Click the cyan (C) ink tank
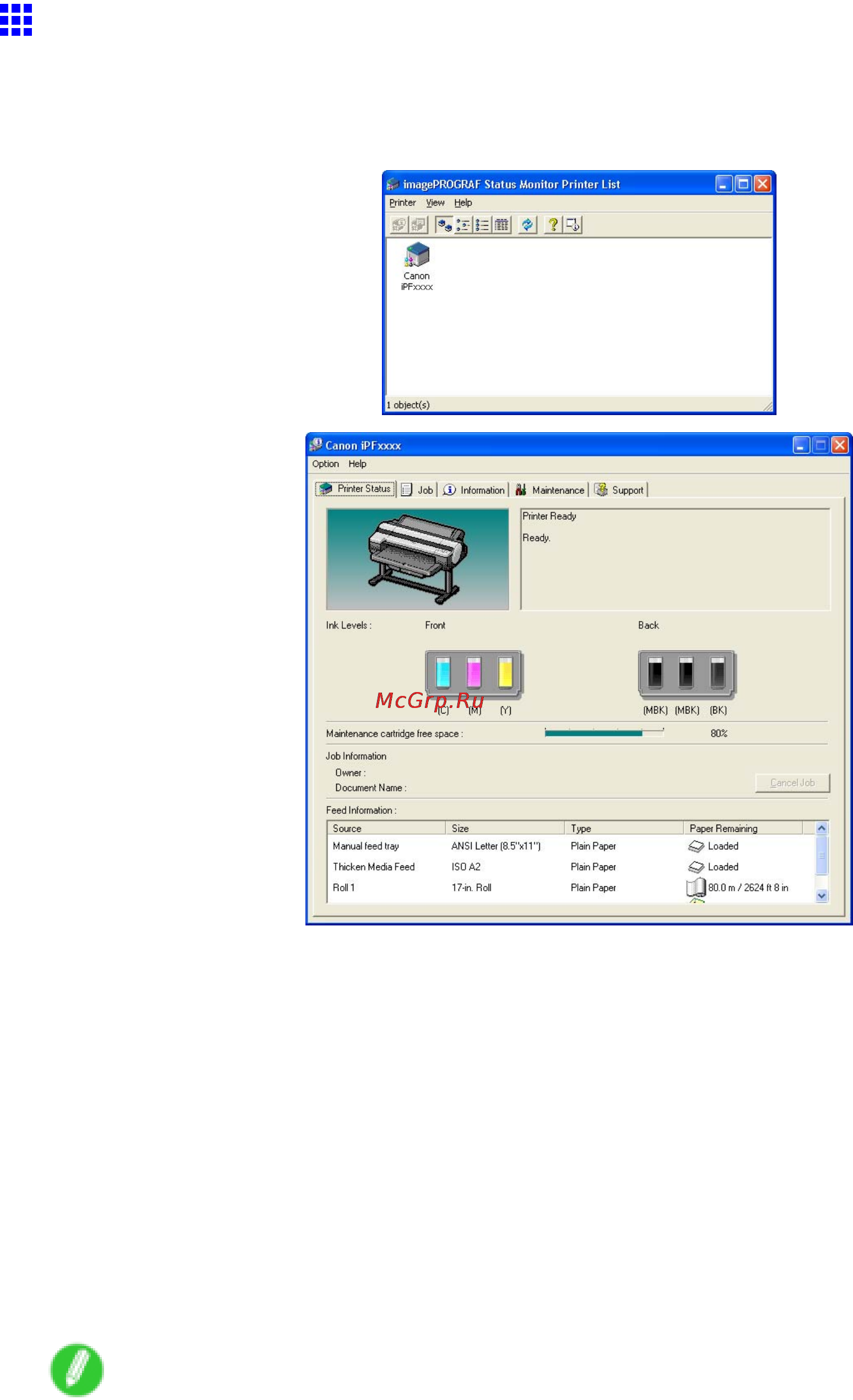Viewport: 853px width, 1400px height. (443, 673)
